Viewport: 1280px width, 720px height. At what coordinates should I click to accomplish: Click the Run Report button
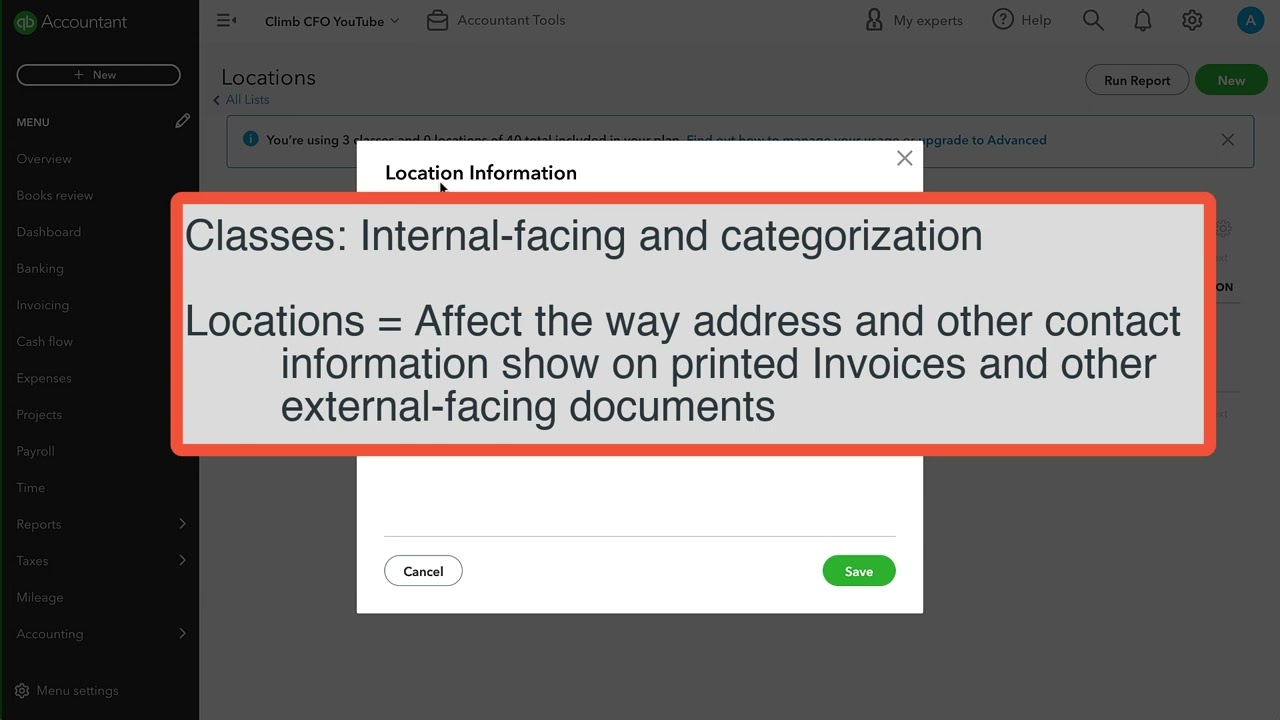(x=1137, y=80)
